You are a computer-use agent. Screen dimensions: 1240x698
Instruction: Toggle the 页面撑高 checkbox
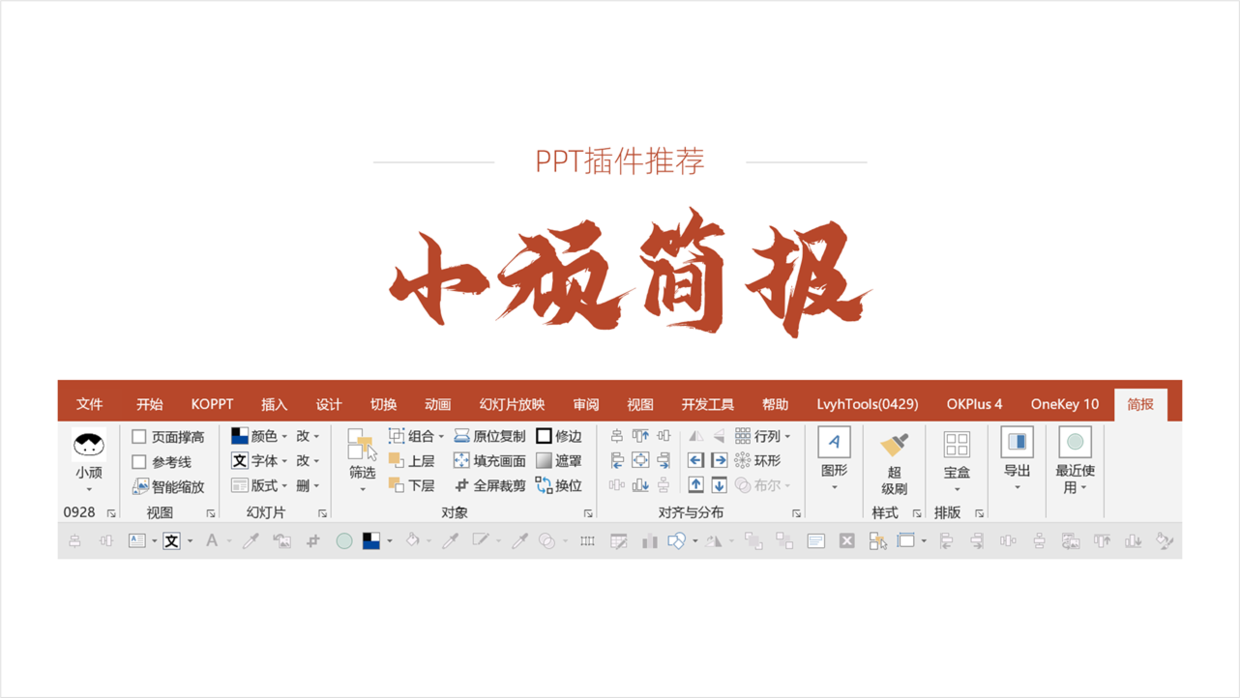pyautogui.click(x=139, y=437)
